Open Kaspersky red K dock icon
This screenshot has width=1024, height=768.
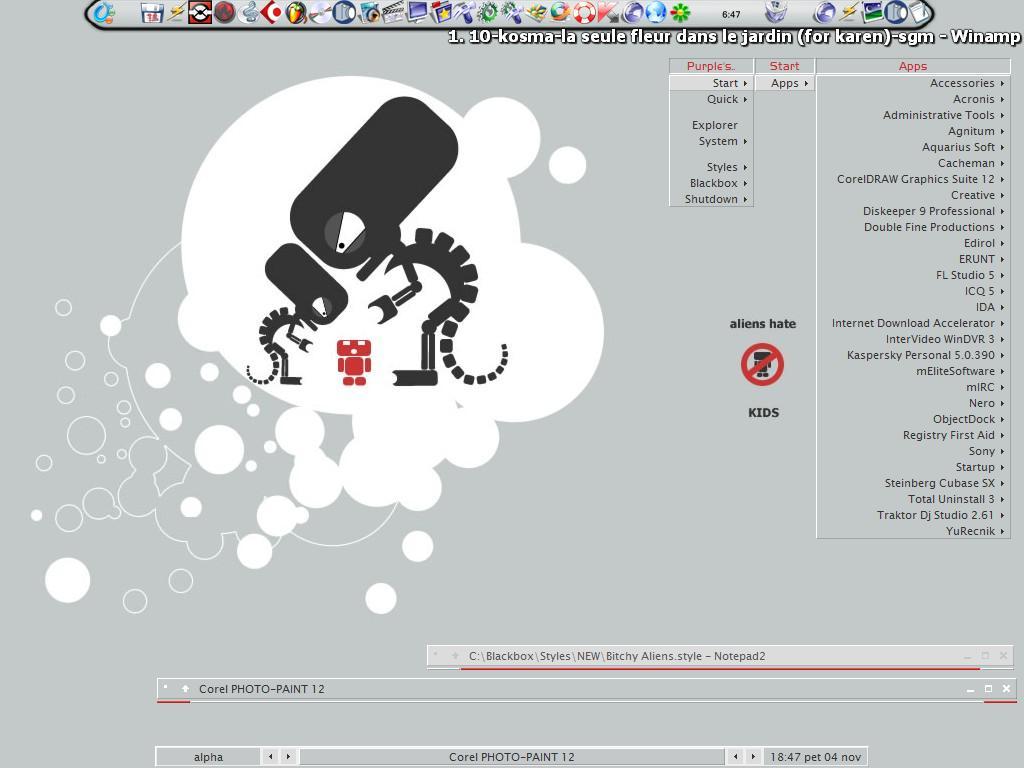[608, 12]
